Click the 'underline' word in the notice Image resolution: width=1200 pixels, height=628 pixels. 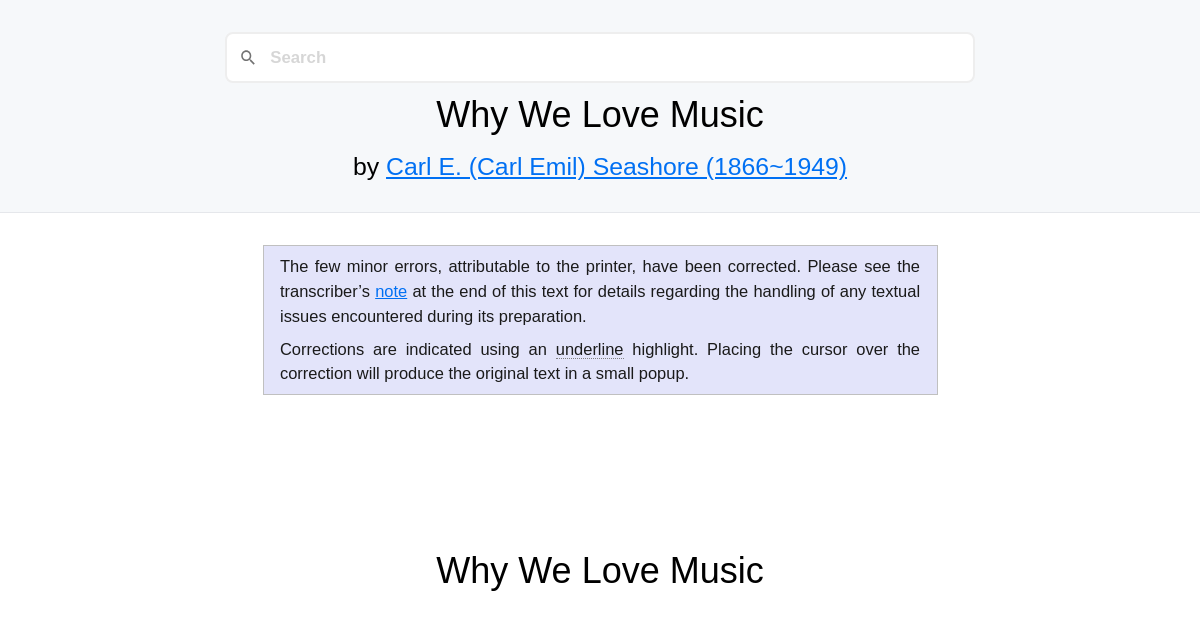589,349
